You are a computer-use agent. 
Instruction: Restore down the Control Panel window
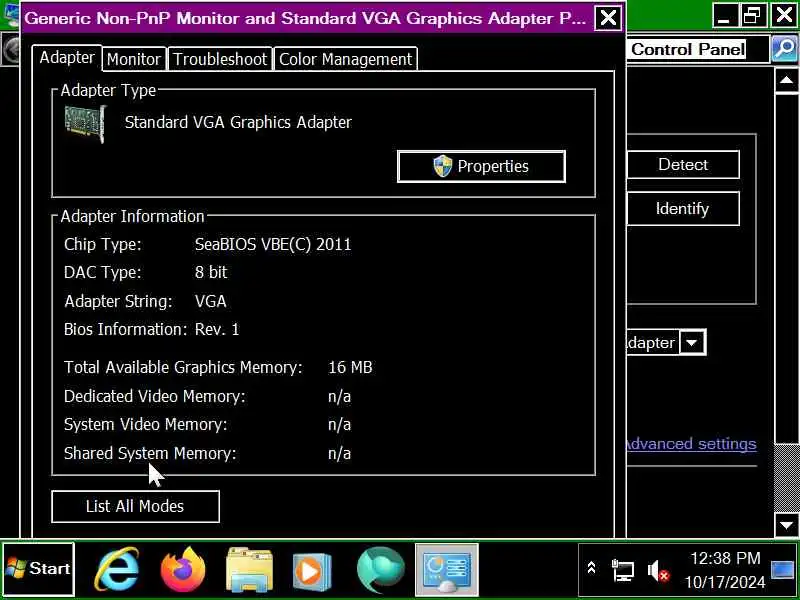[753, 16]
